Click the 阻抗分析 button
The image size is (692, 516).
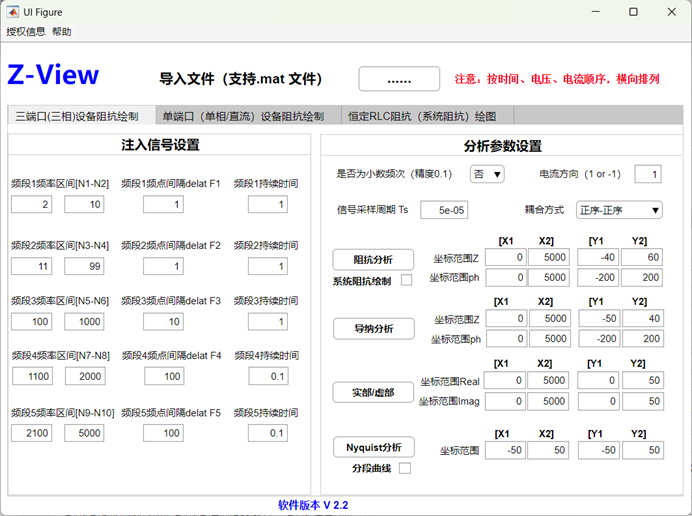[373, 260]
